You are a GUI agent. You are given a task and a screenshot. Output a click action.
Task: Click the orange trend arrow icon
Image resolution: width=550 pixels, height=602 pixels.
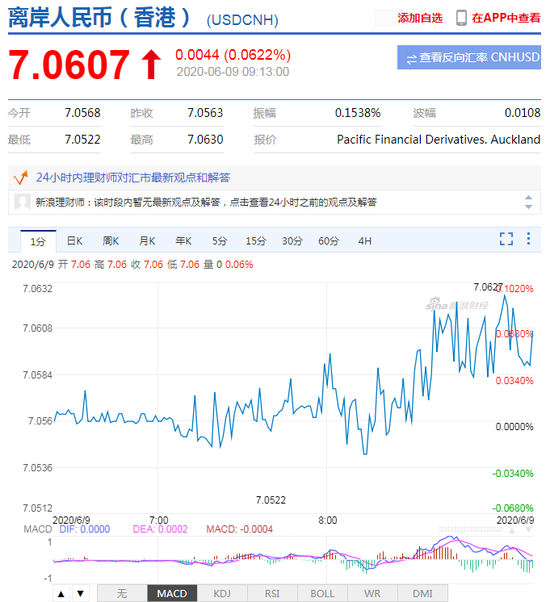(x=21, y=177)
